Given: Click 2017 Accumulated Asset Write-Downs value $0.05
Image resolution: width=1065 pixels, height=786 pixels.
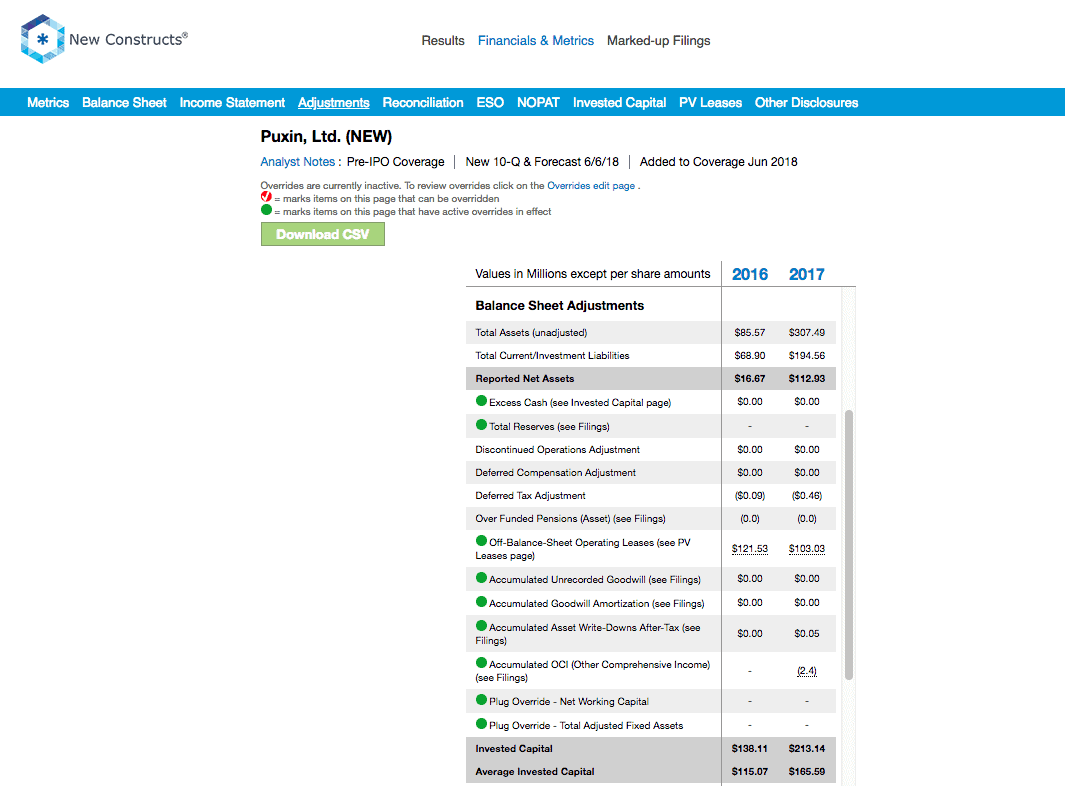Looking at the screenshot, I should (807, 634).
